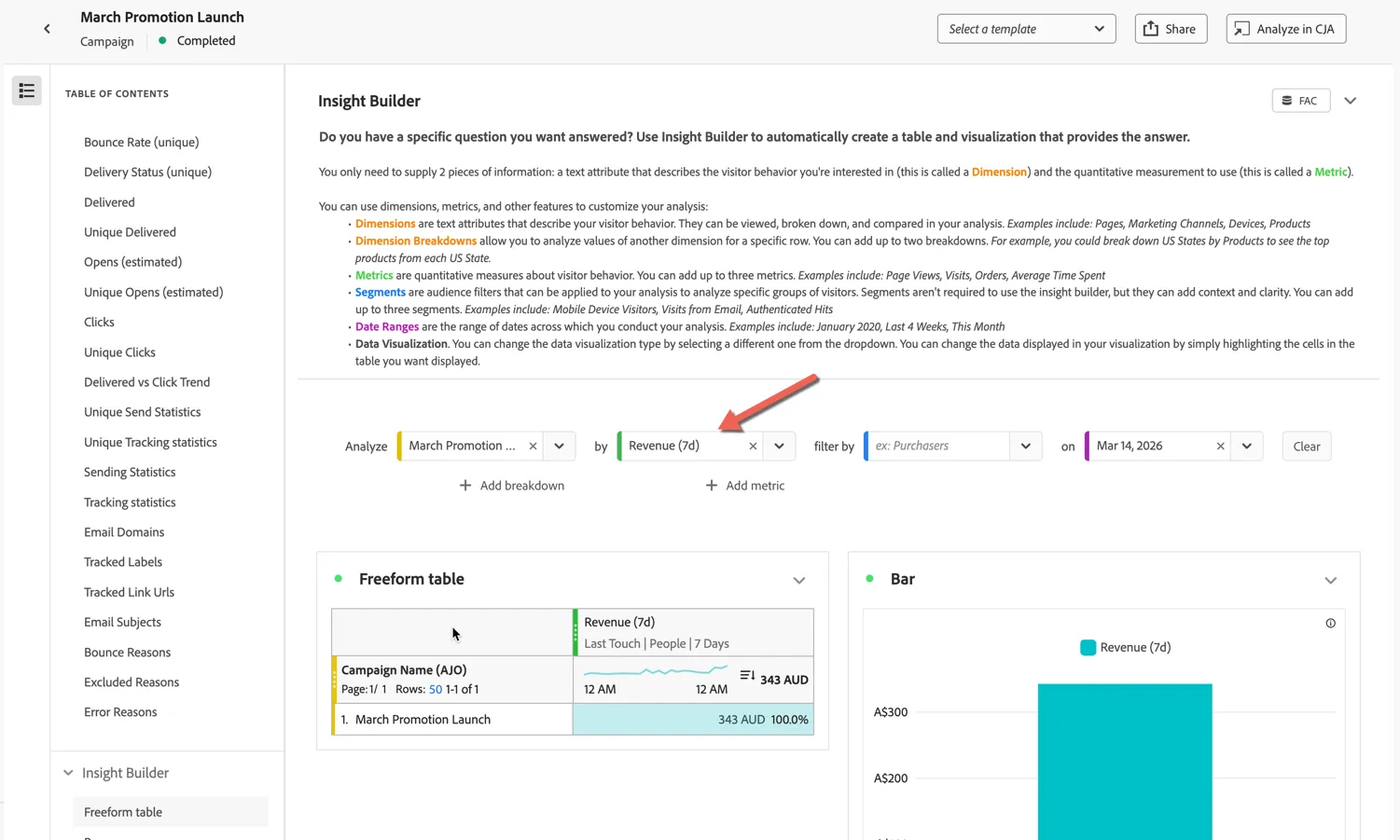Collapse the Insight Builder panel chevron near FAC
The width and height of the screenshot is (1400, 840).
click(x=1351, y=101)
